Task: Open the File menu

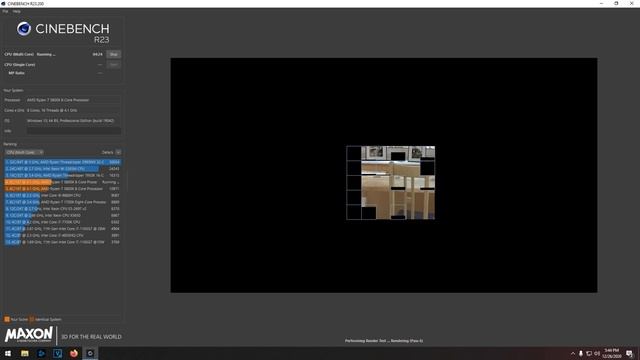Action: pyautogui.click(x=5, y=11)
